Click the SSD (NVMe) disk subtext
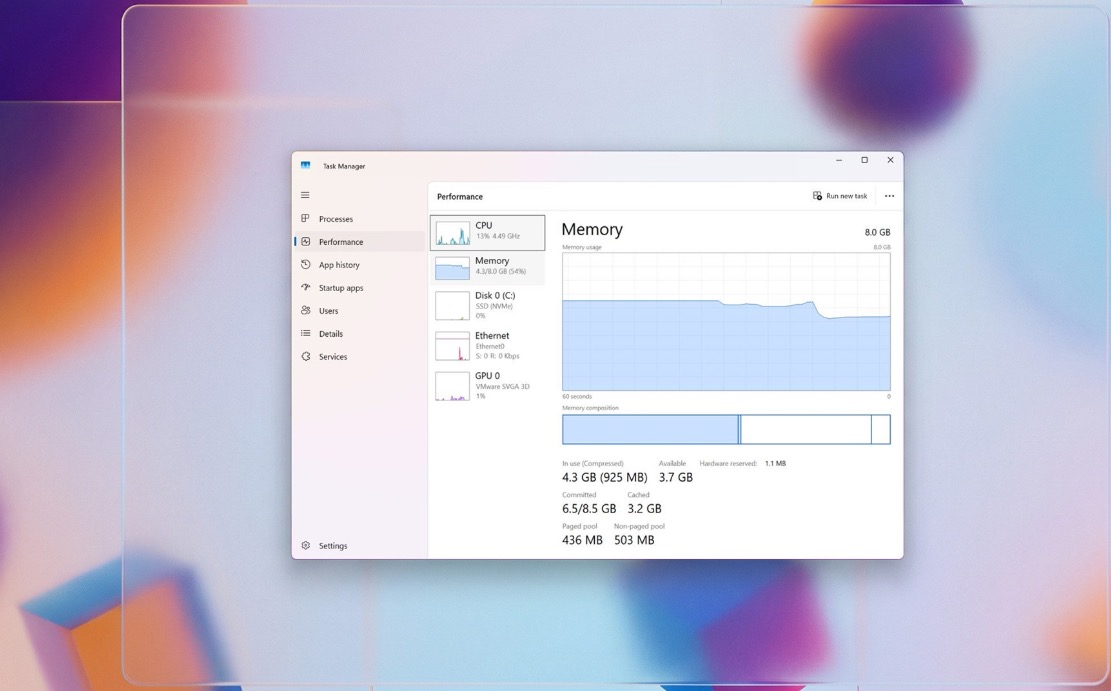The height and width of the screenshot is (691, 1111). point(494,306)
